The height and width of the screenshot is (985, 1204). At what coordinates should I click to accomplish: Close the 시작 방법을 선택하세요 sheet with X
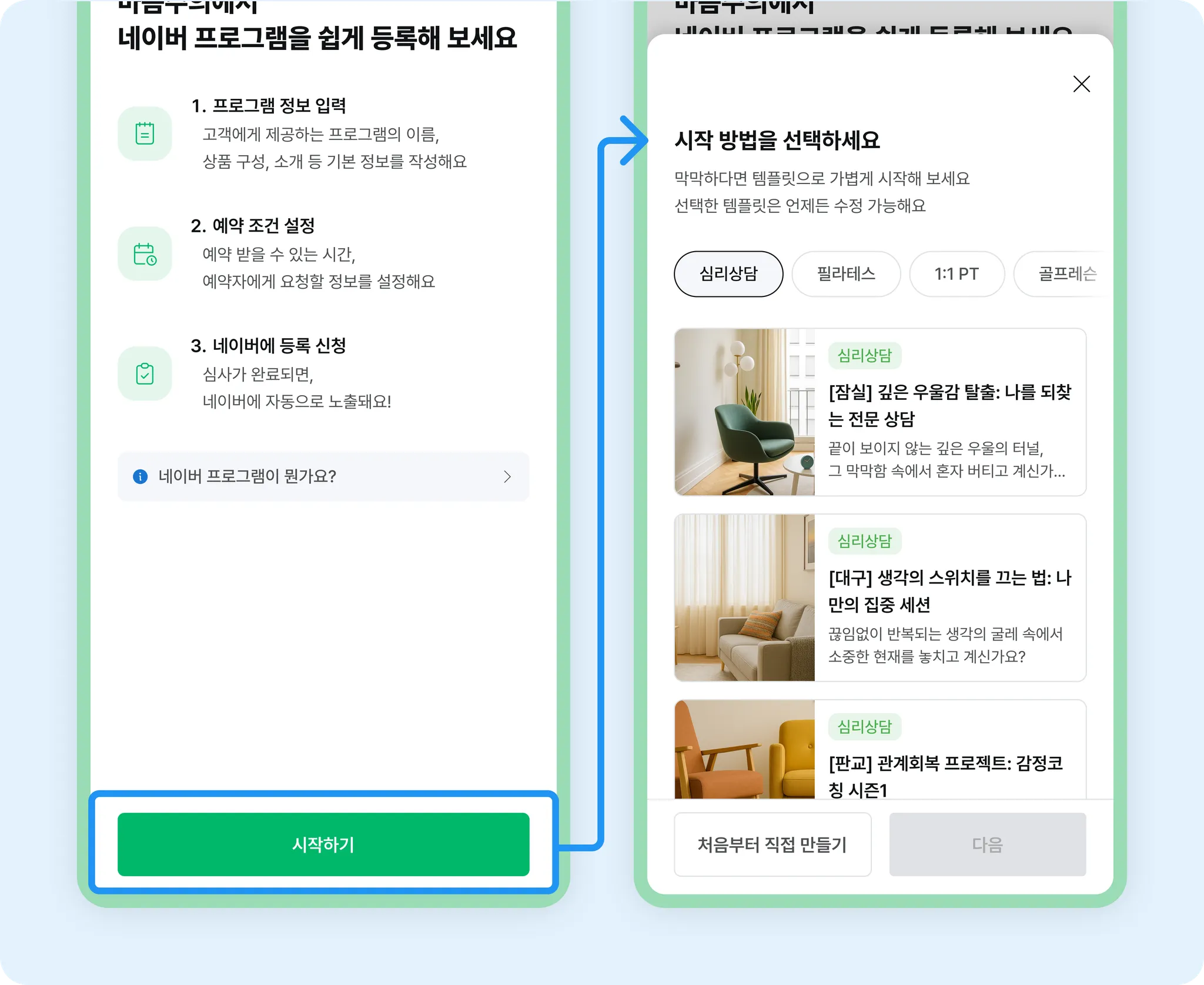(1081, 84)
